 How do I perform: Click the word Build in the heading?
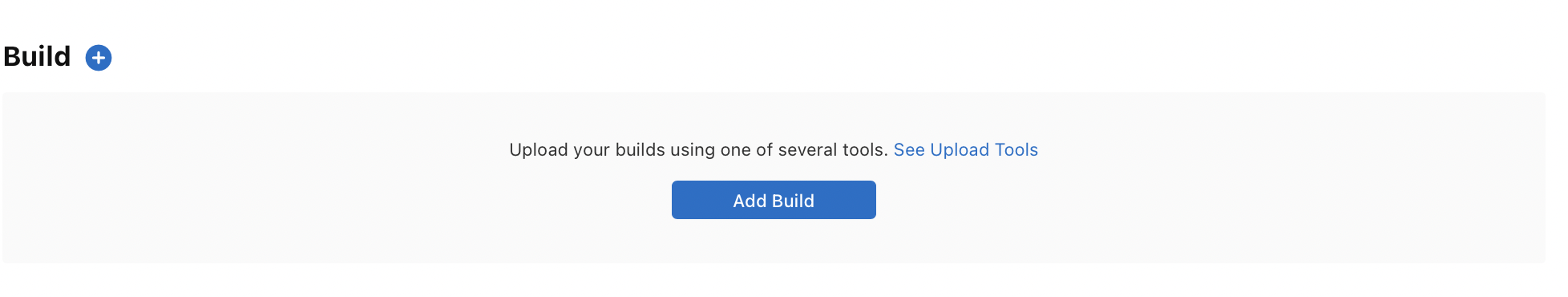click(x=37, y=57)
